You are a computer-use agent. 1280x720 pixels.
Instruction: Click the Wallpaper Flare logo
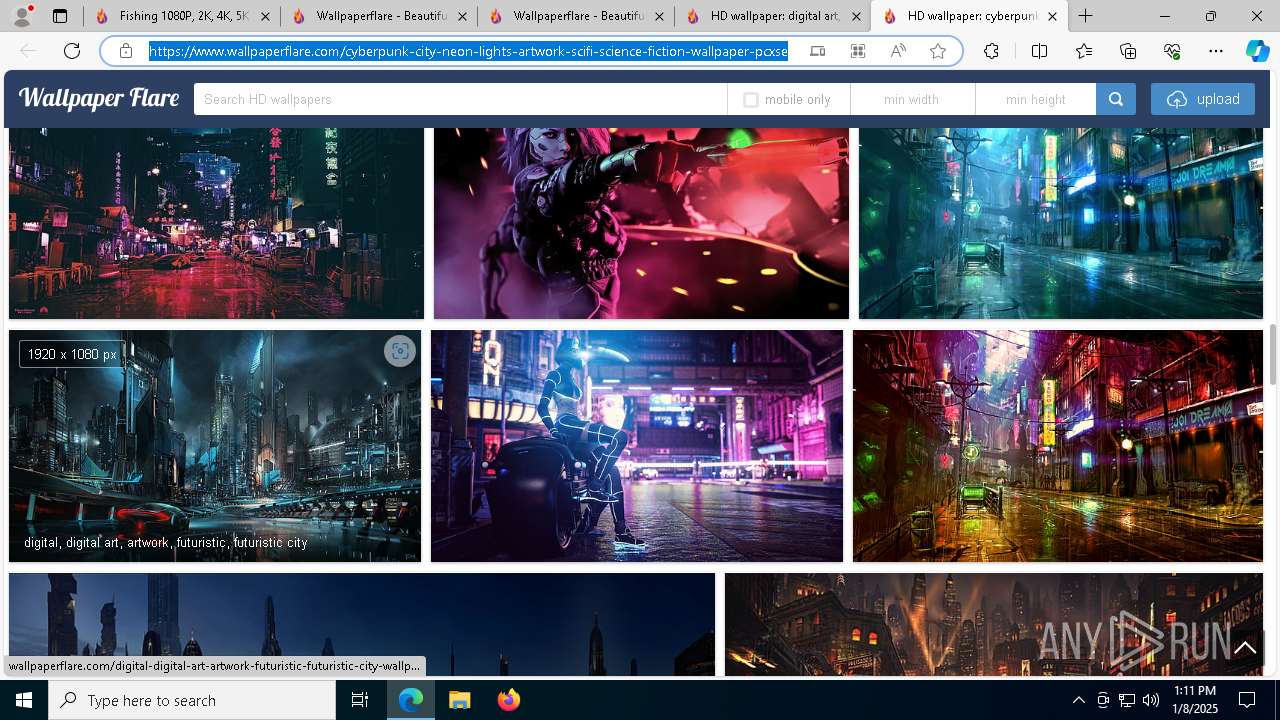(x=99, y=98)
